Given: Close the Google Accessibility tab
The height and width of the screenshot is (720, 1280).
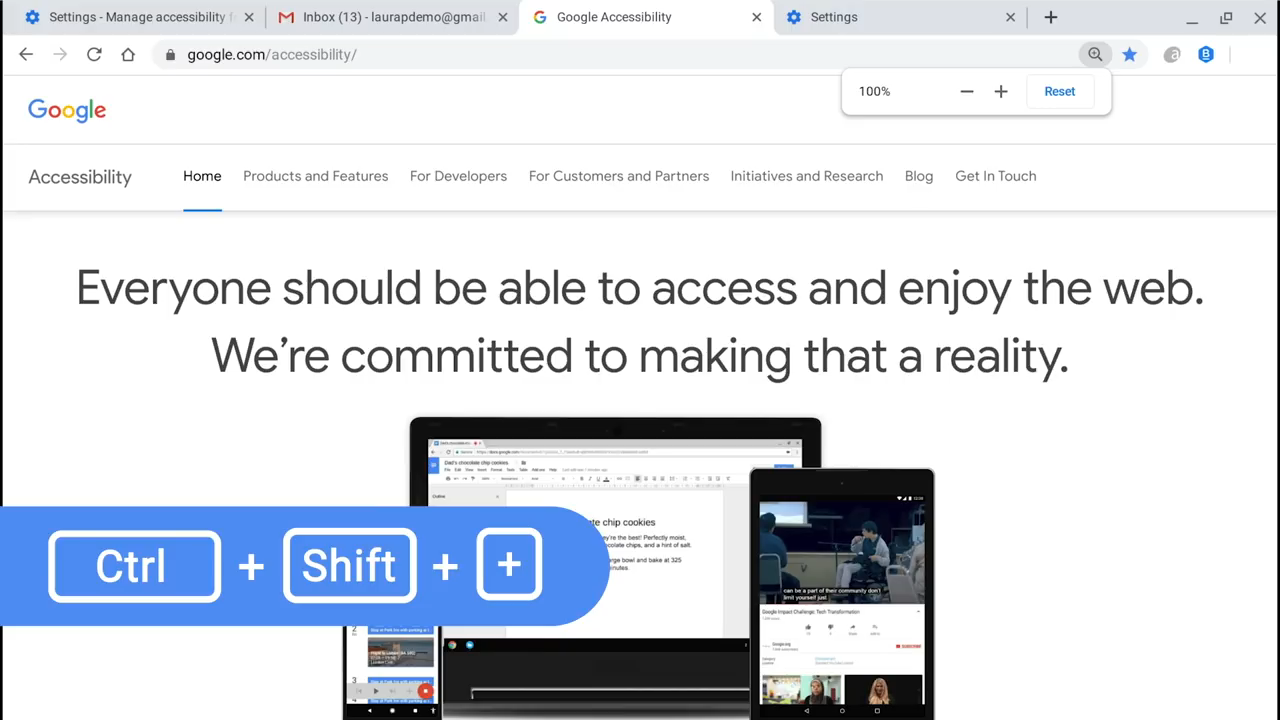Looking at the screenshot, I should (756, 17).
